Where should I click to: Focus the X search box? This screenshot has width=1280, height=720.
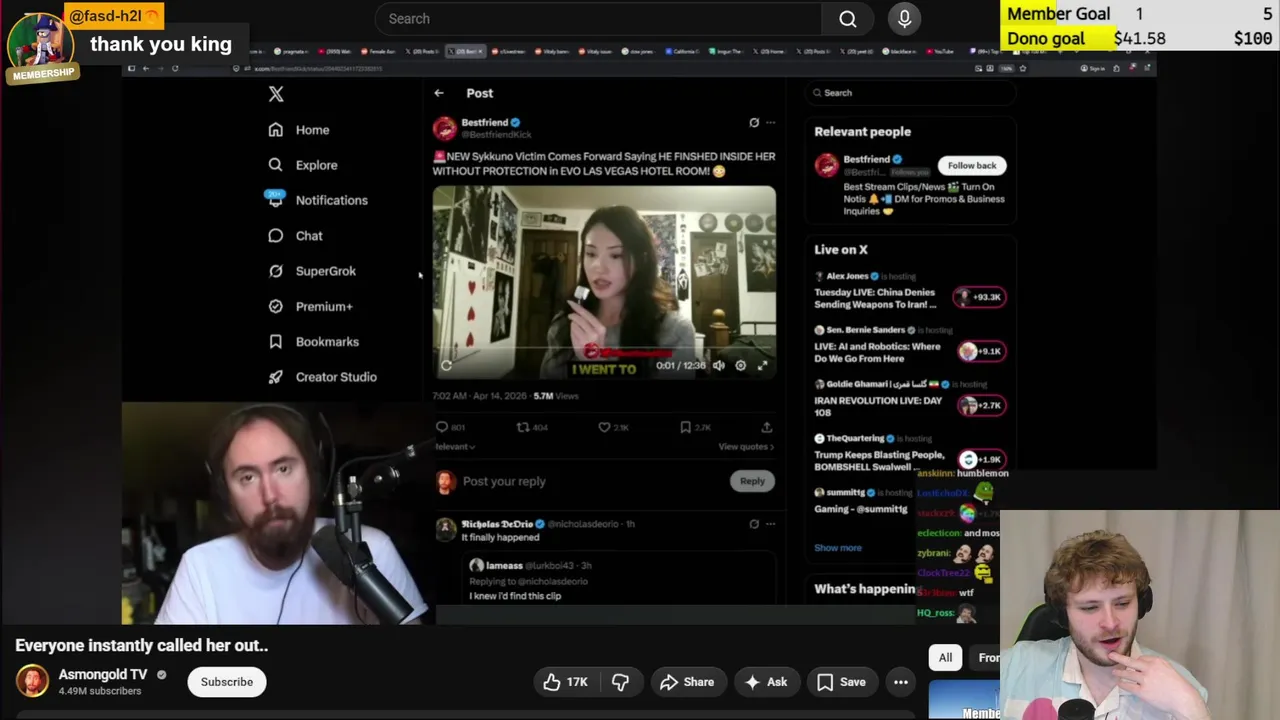pos(910,93)
